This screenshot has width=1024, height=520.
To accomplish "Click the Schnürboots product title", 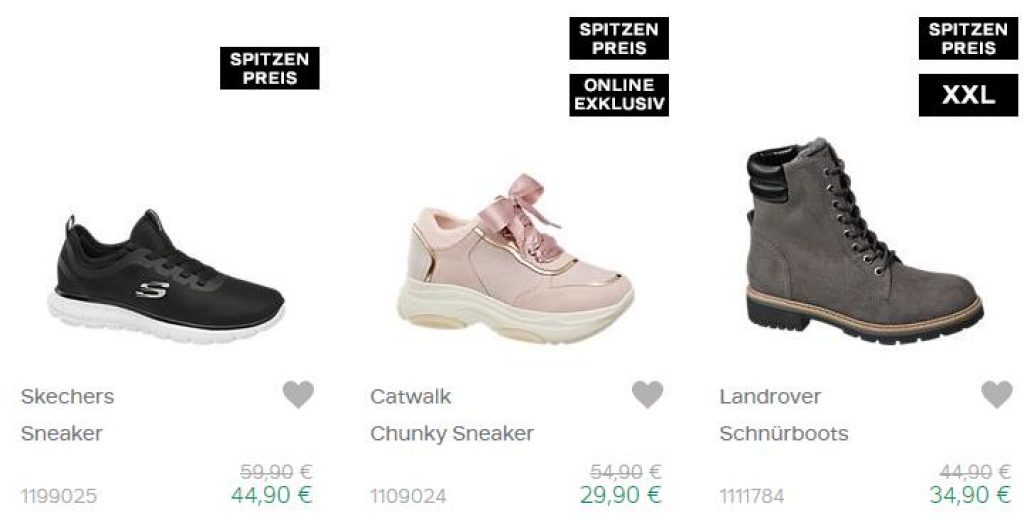I will tap(784, 434).
